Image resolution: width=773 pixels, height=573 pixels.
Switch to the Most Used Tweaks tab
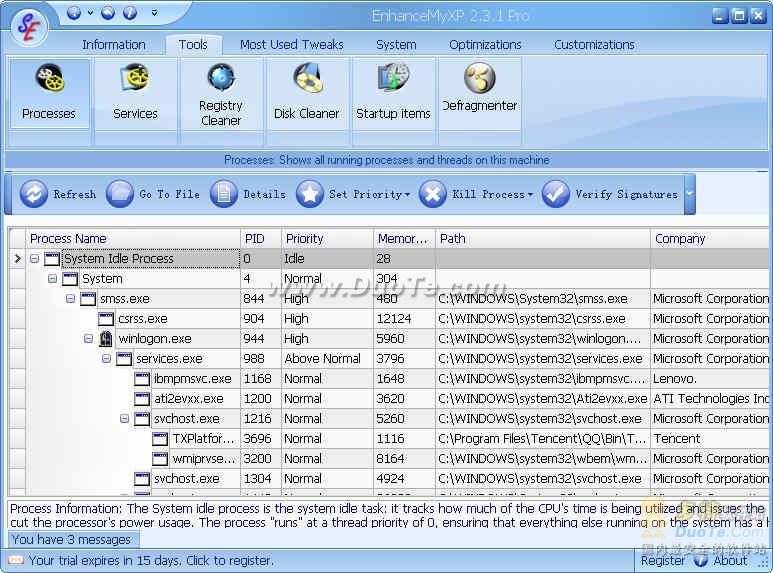[291, 45]
